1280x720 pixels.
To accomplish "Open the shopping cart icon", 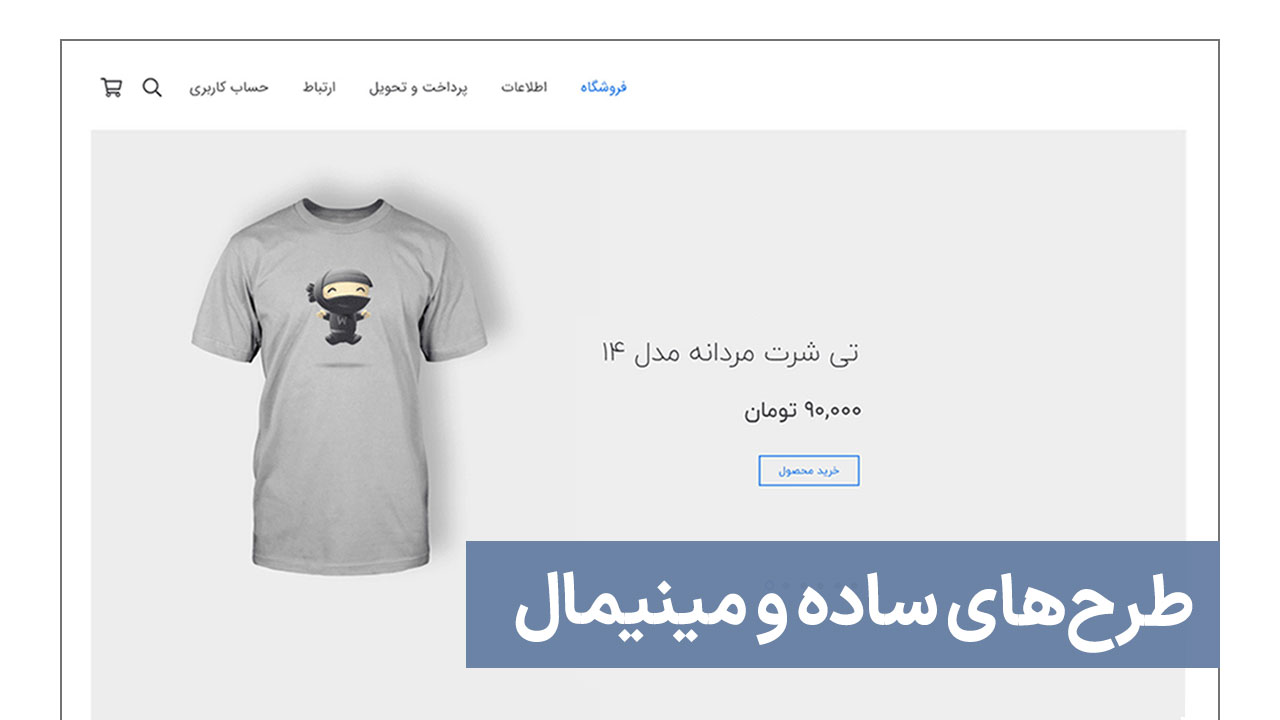I will (111, 87).
